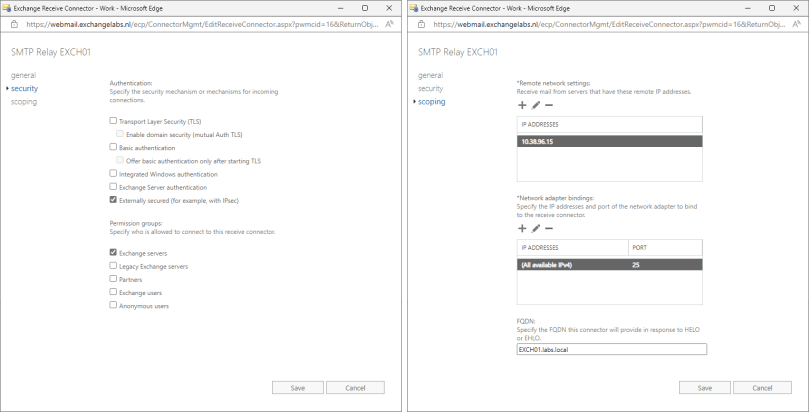Toggle Basic authentication checkbox

pyautogui.click(x=113, y=147)
